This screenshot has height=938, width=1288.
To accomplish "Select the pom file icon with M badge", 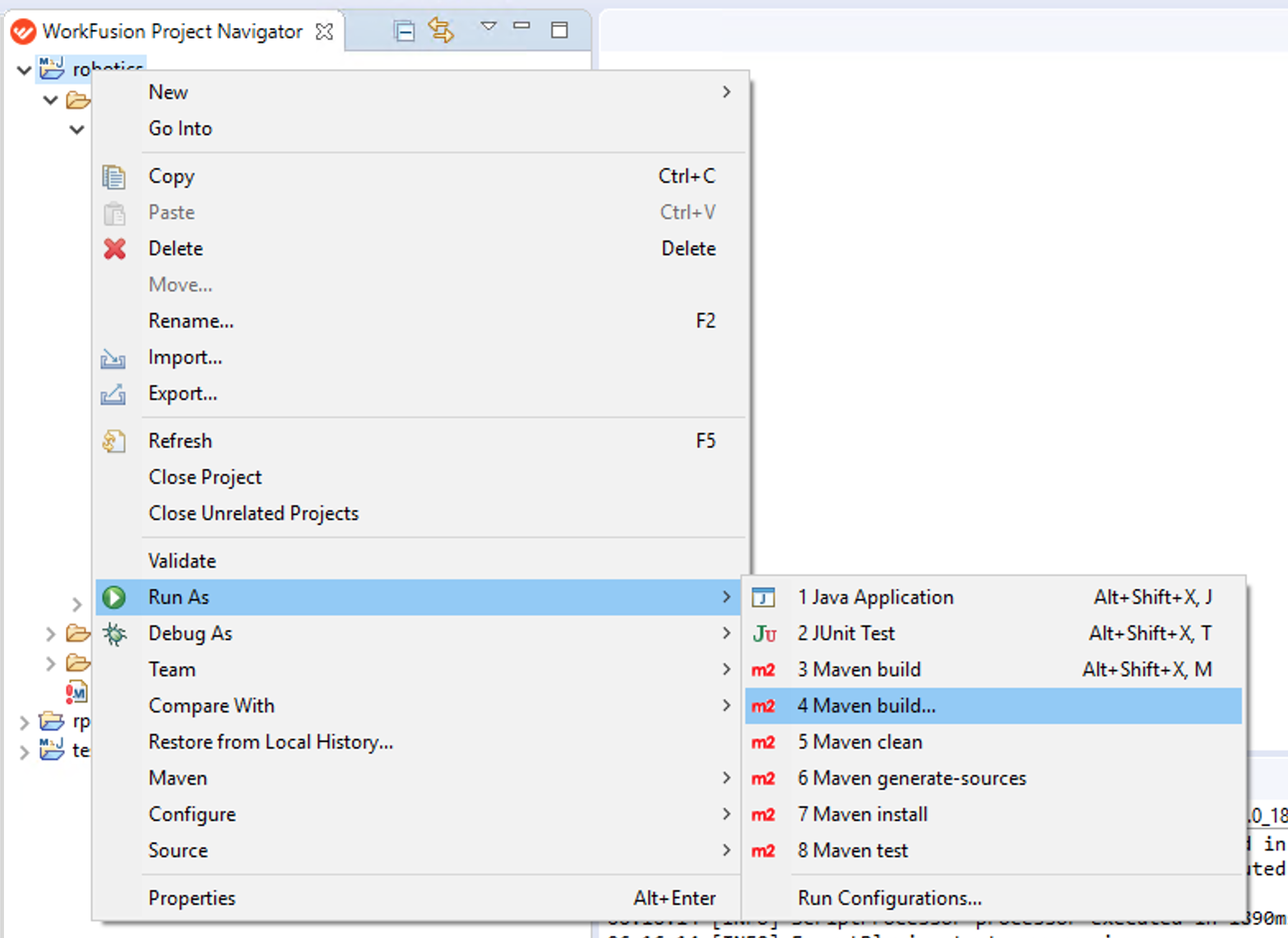I will coord(76,693).
